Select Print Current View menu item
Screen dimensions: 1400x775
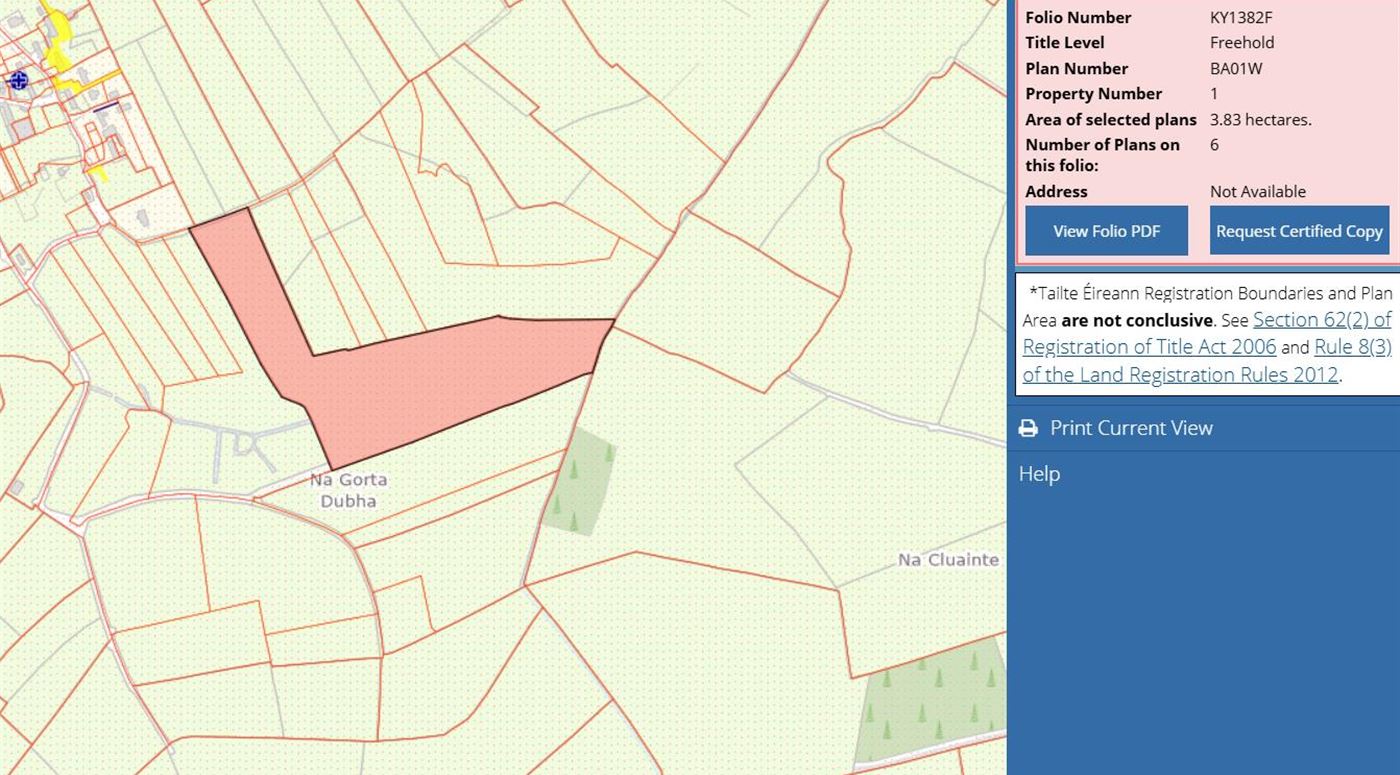[1131, 428]
